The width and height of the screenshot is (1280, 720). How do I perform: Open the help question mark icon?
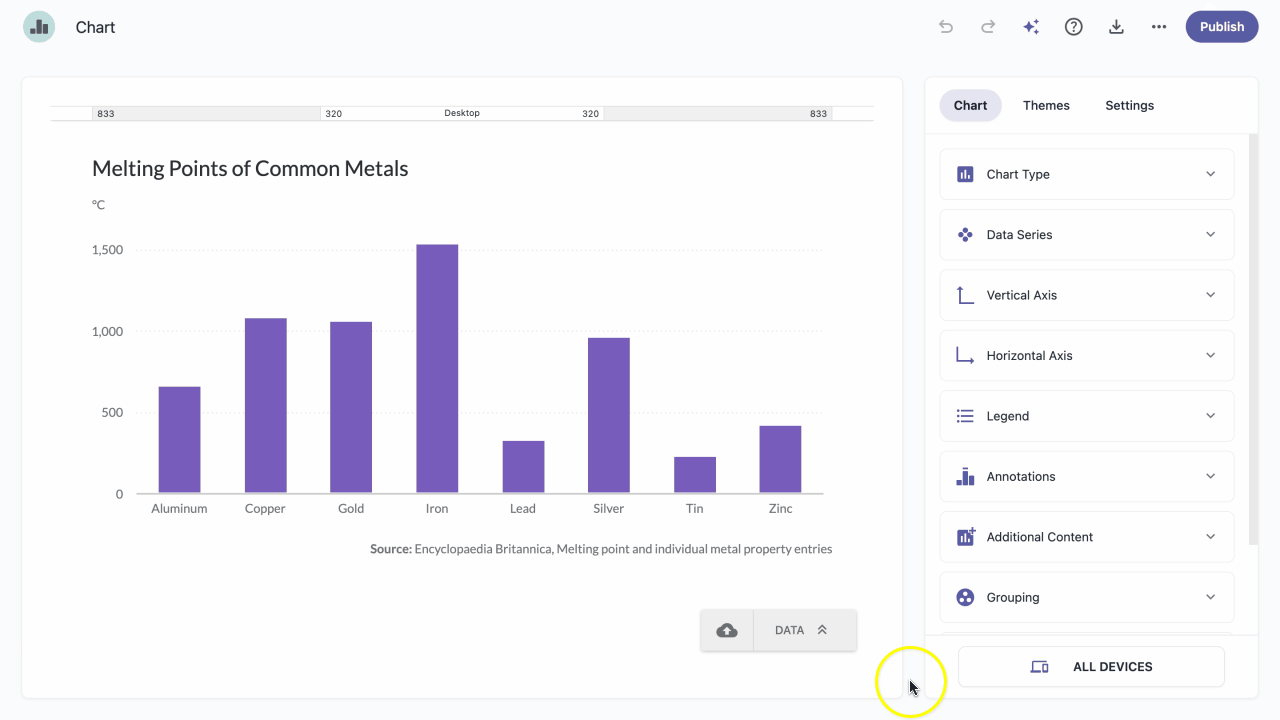1074,27
